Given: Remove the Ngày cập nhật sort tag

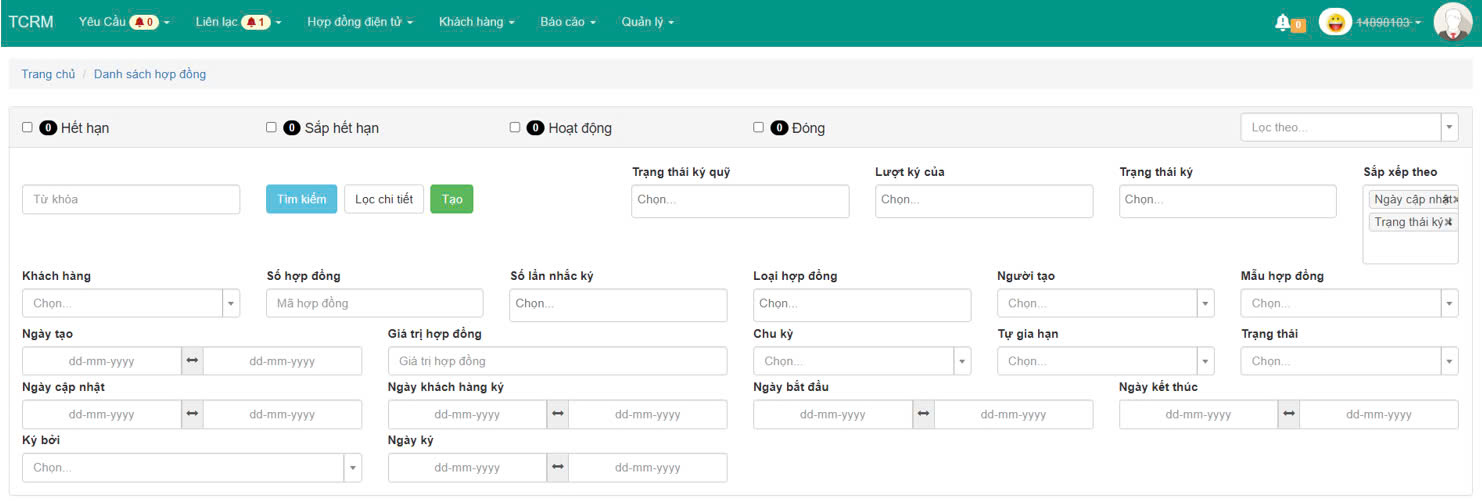Looking at the screenshot, I should point(1454,199).
